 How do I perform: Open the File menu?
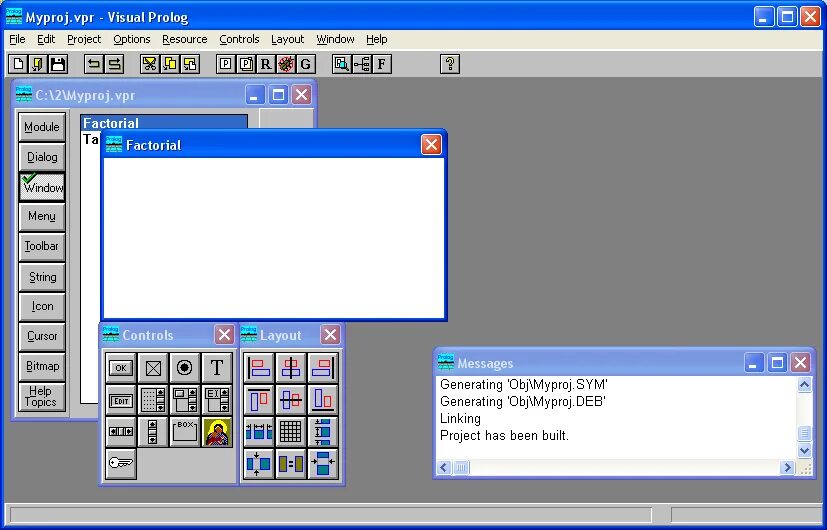coord(17,40)
